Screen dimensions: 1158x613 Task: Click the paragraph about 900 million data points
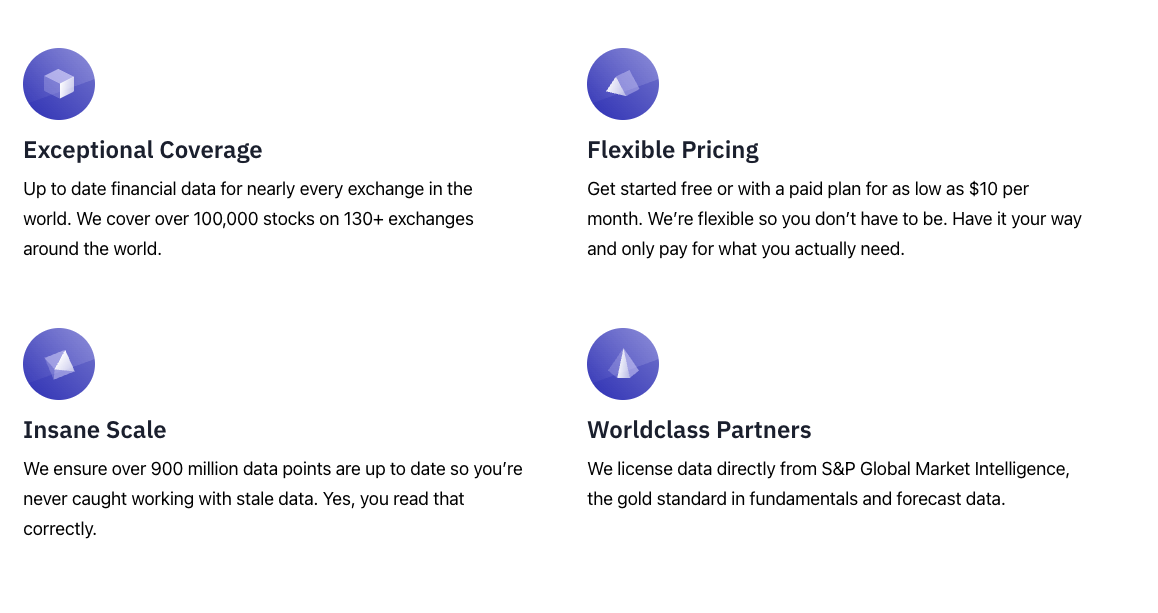tap(273, 499)
